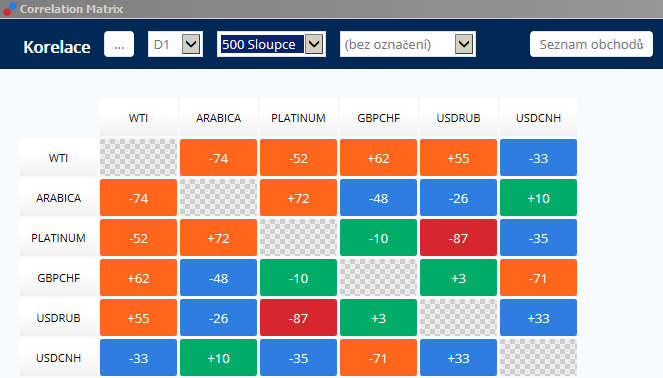Click the -71 cell in USDCNH row

click(x=378, y=358)
